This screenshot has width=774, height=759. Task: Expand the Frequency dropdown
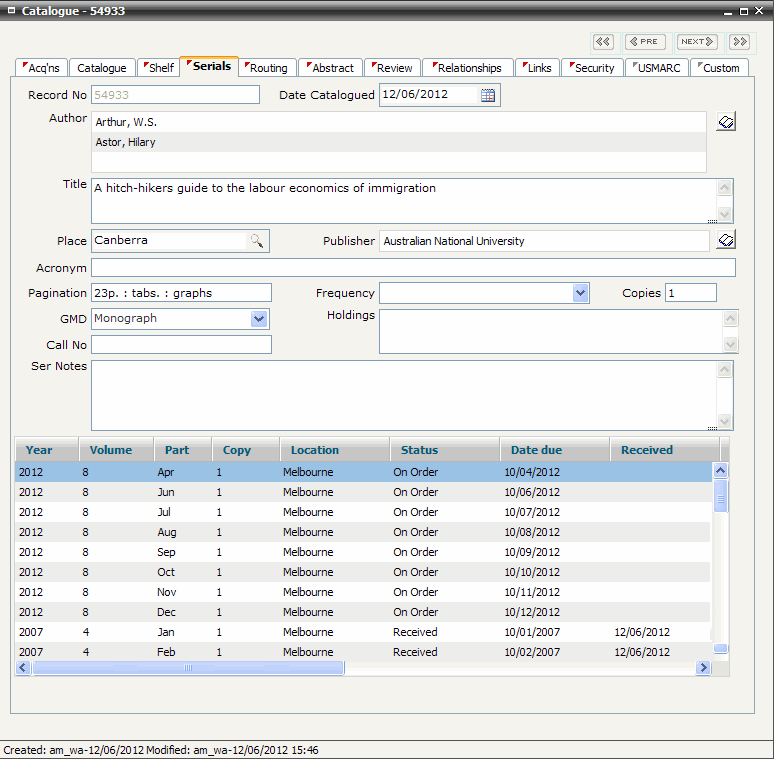[581, 293]
